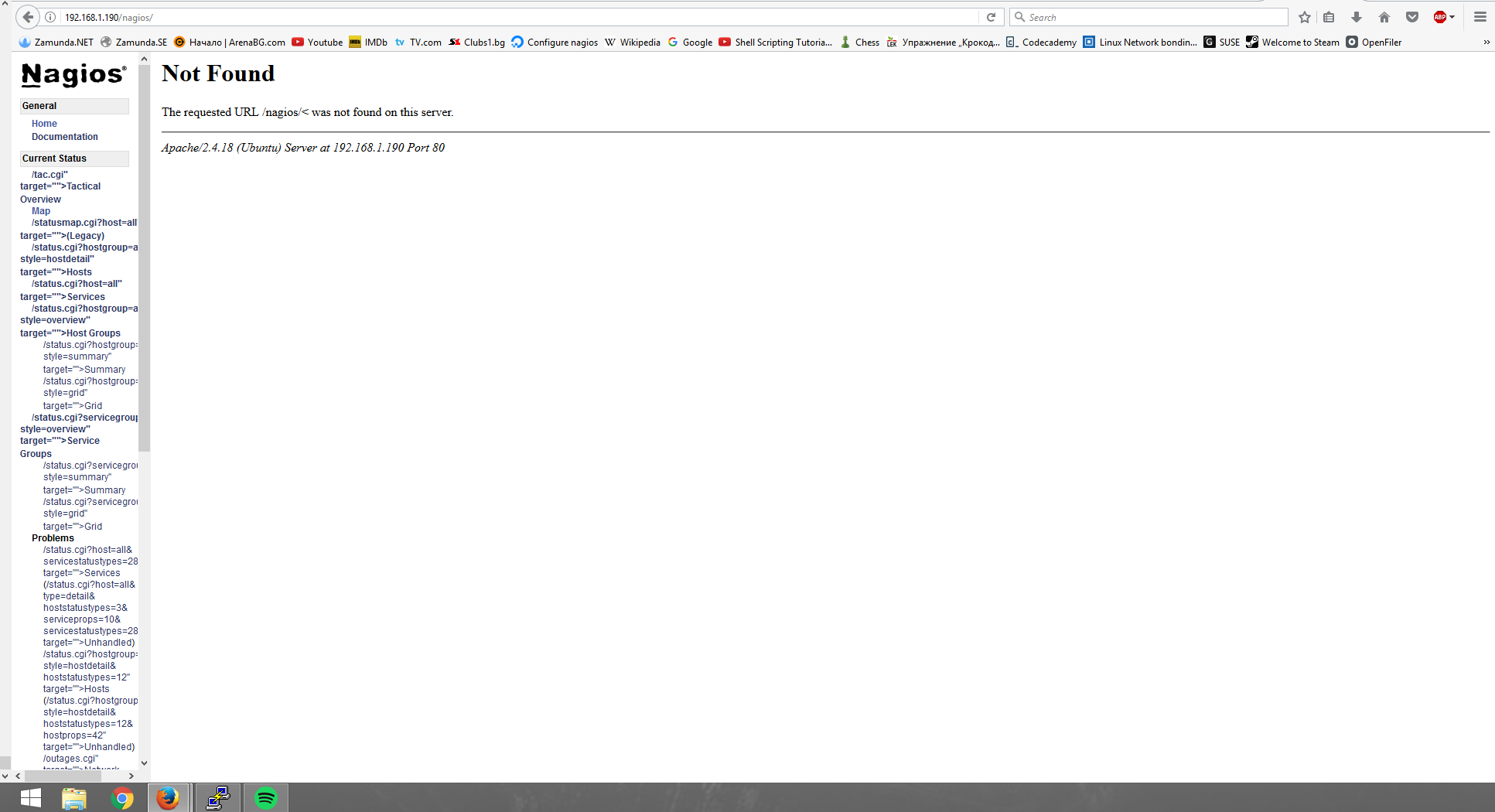
Task: Go to the Firefox home page icon
Action: point(1384,17)
